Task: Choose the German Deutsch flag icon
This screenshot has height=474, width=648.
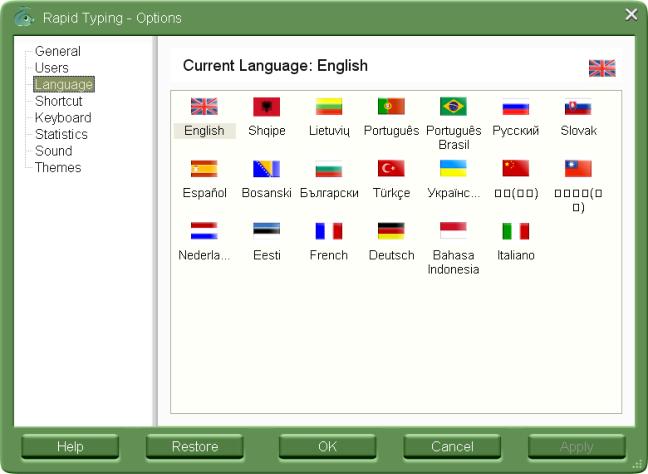Action: [391, 231]
